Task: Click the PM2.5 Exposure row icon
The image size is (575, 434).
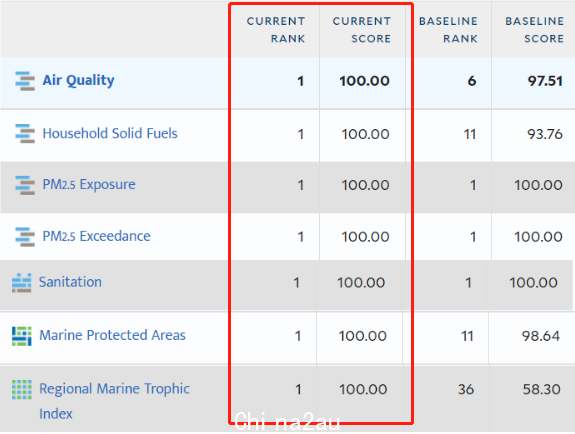Action: coord(25,185)
